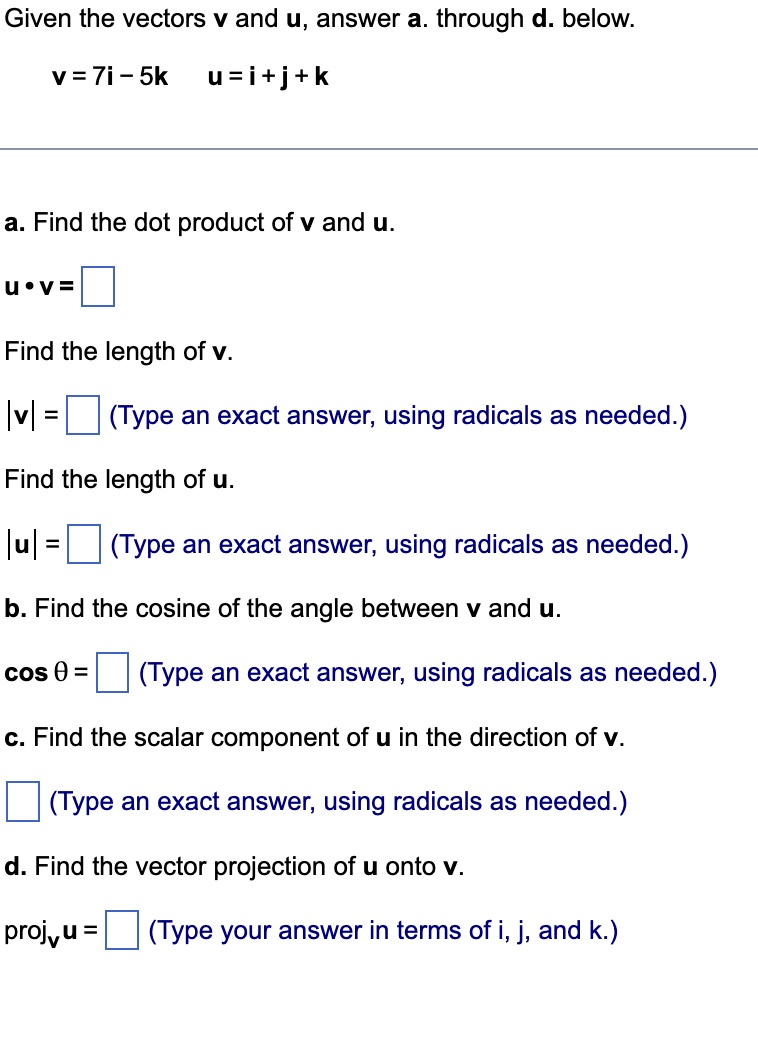Screen dimensions: 758x1060
Task: Click the |v| length answer box
Action: 82,414
